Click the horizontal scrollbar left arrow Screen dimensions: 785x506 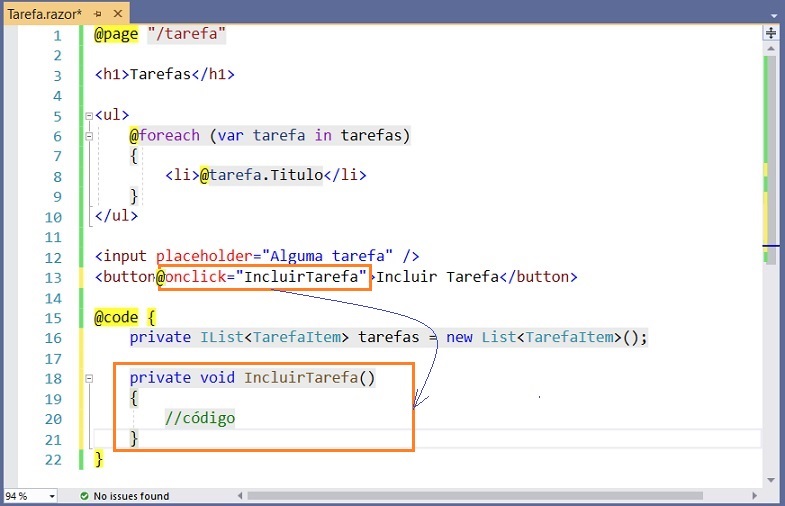click(240, 495)
